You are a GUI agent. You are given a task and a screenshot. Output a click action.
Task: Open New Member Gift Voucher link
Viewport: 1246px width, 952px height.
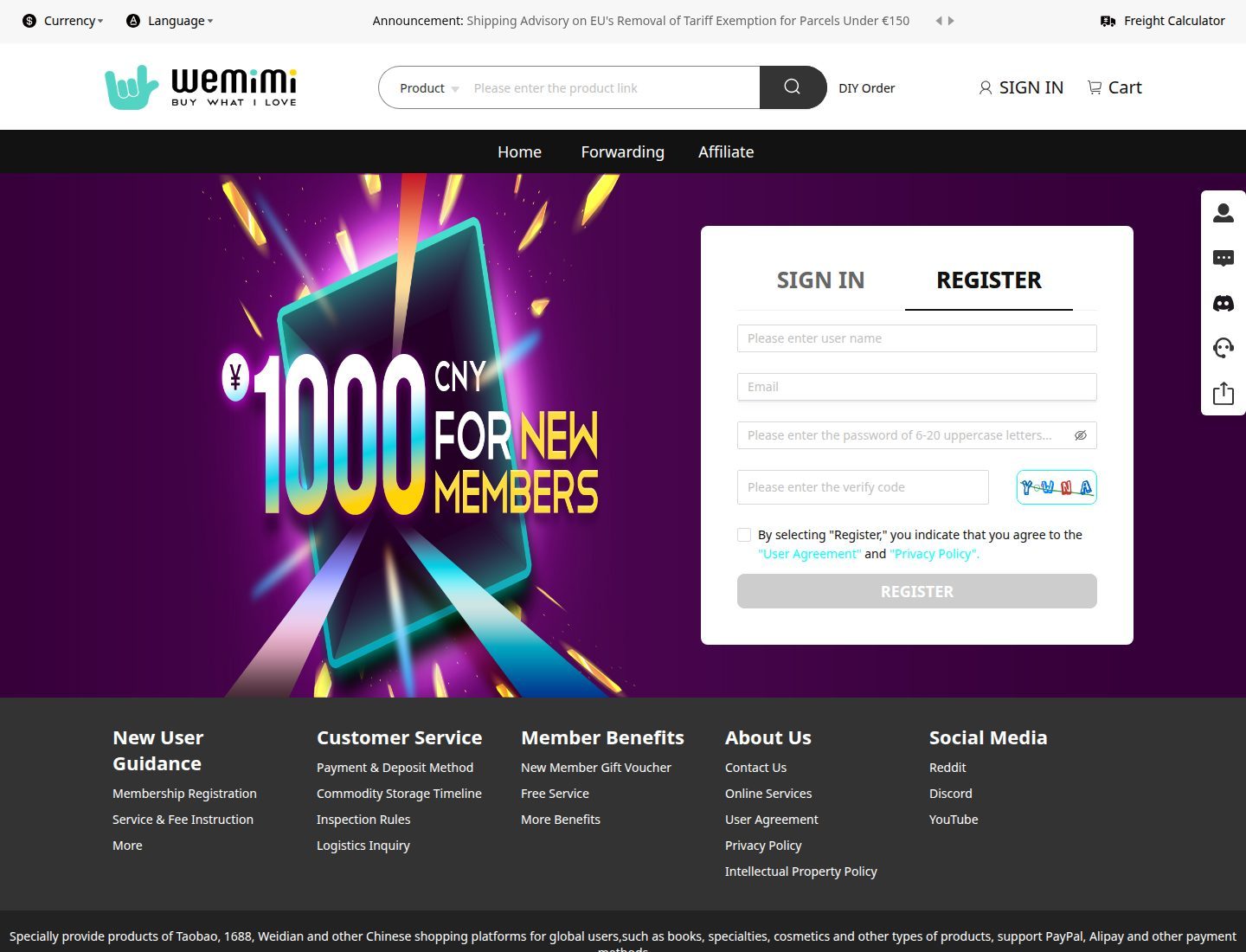[596, 768]
